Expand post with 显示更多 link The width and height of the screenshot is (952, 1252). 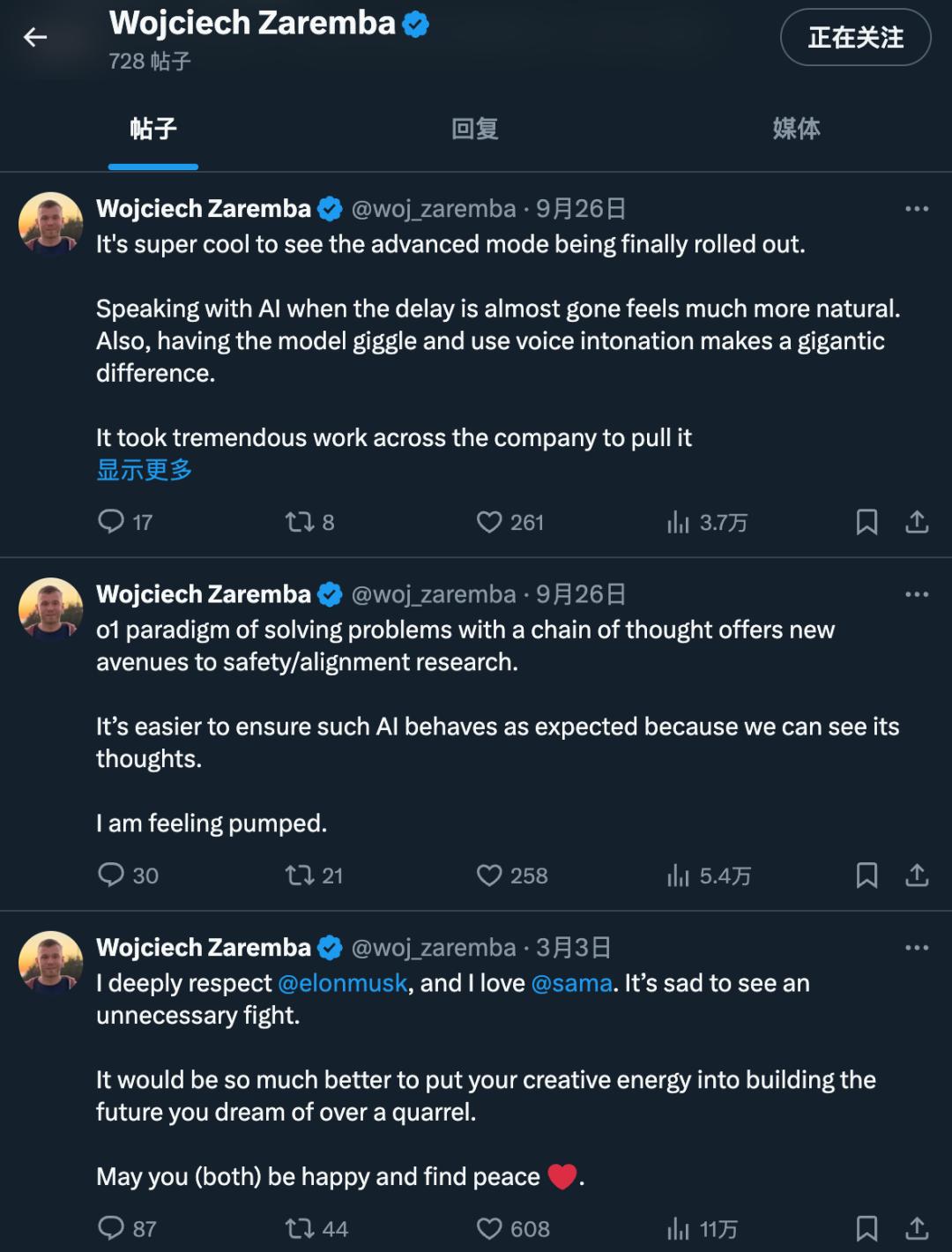tap(145, 470)
